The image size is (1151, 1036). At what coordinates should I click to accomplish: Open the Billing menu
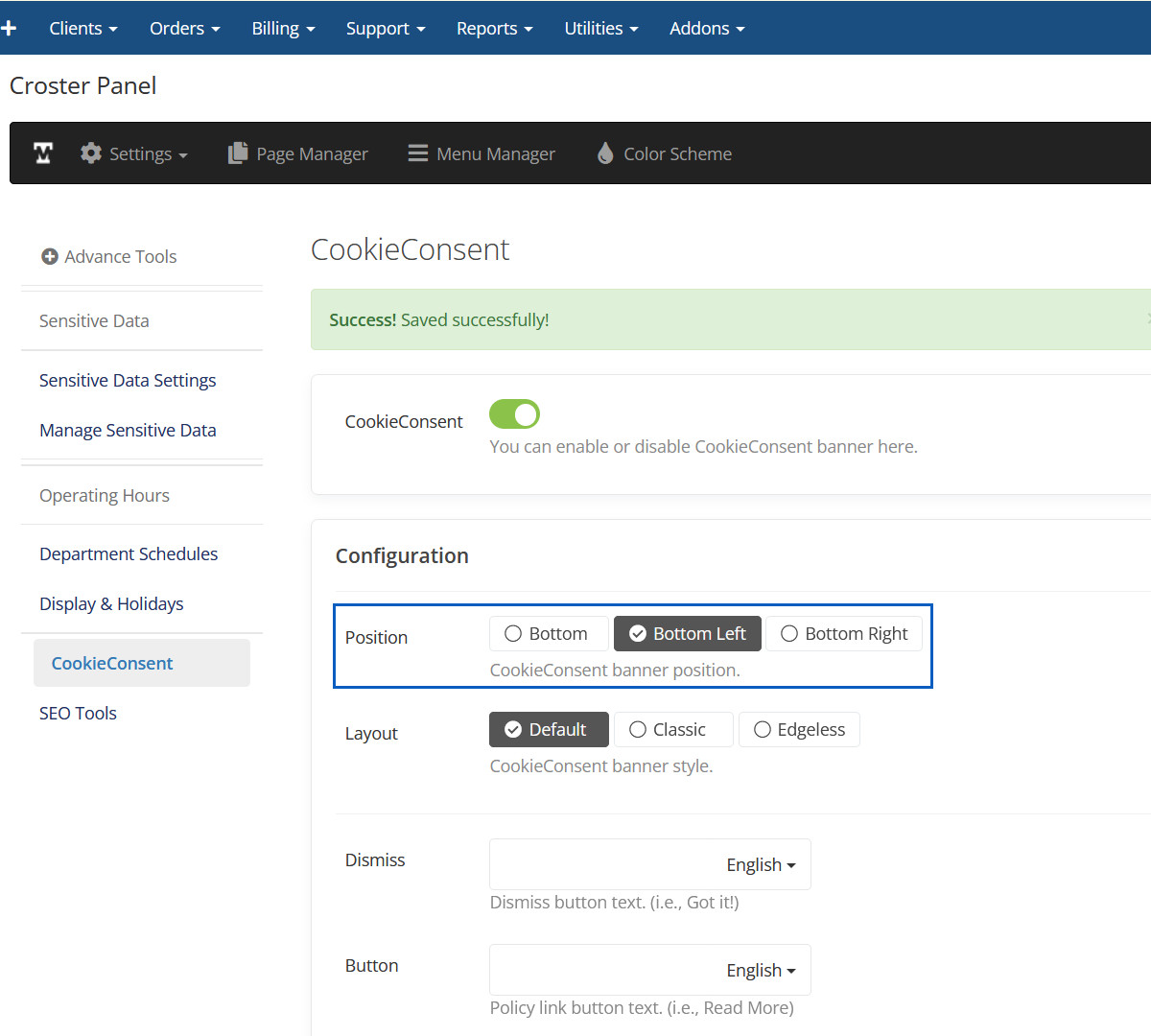click(283, 28)
